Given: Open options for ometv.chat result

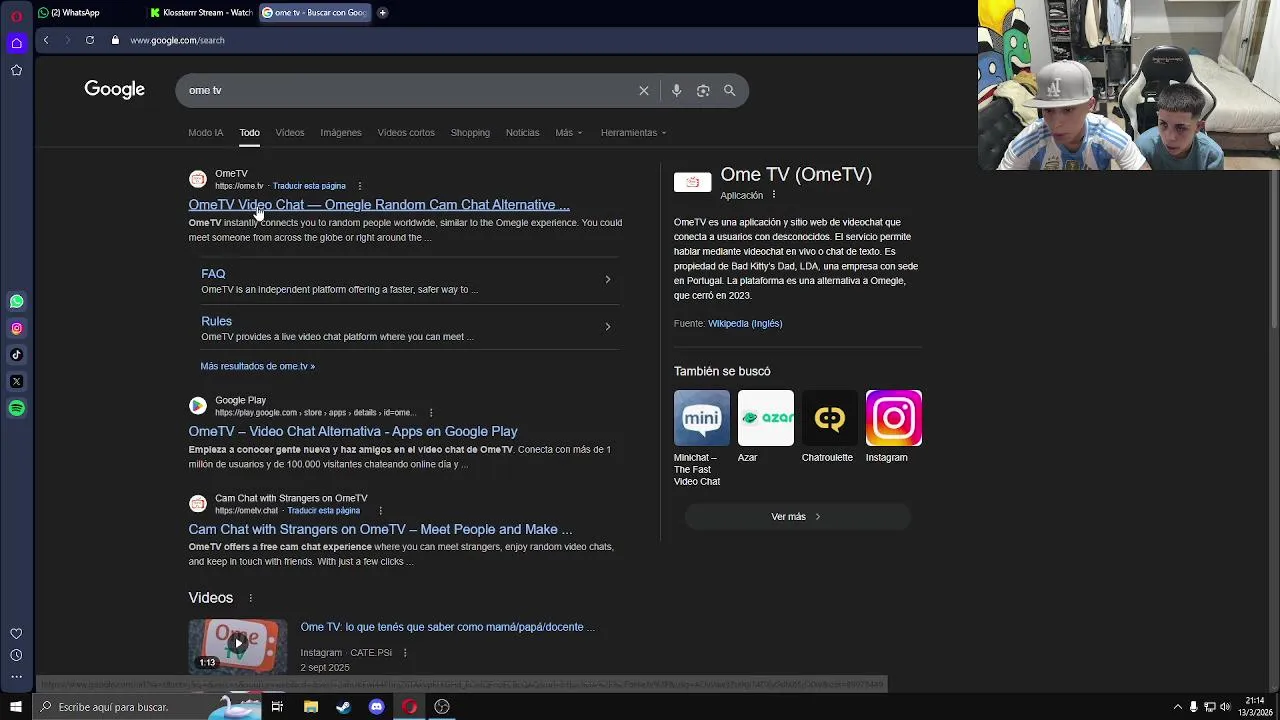Looking at the screenshot, I should point(380,511).
